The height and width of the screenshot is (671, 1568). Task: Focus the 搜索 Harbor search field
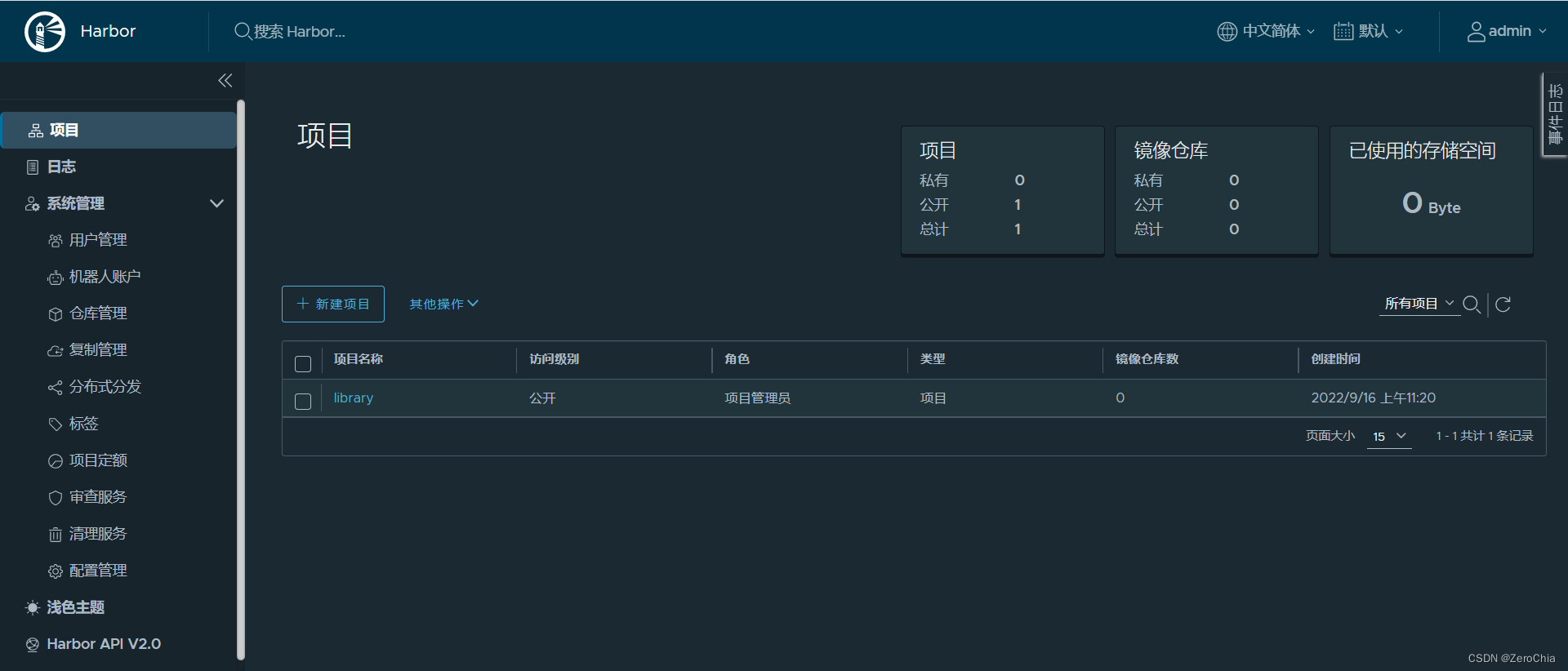click(x=299, y=31)
